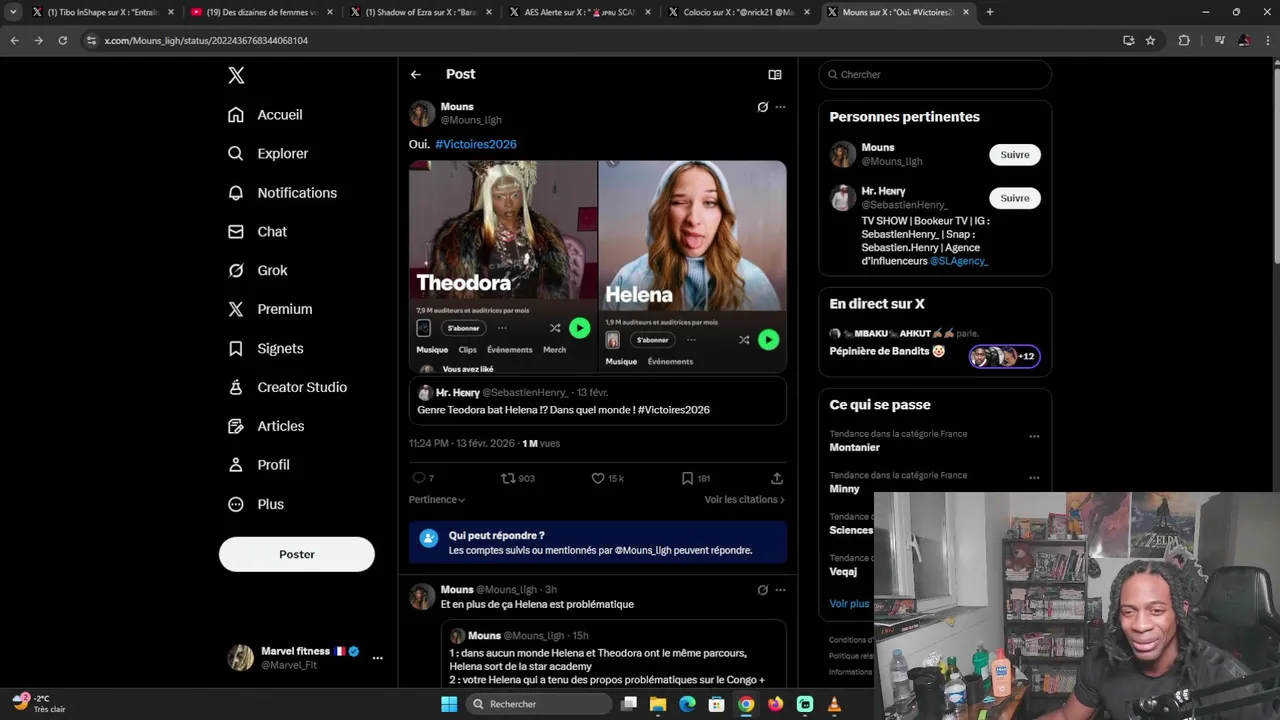Open Microsoft Edge from taskbar
This screenshot has width=1280, height=720.
687,704
